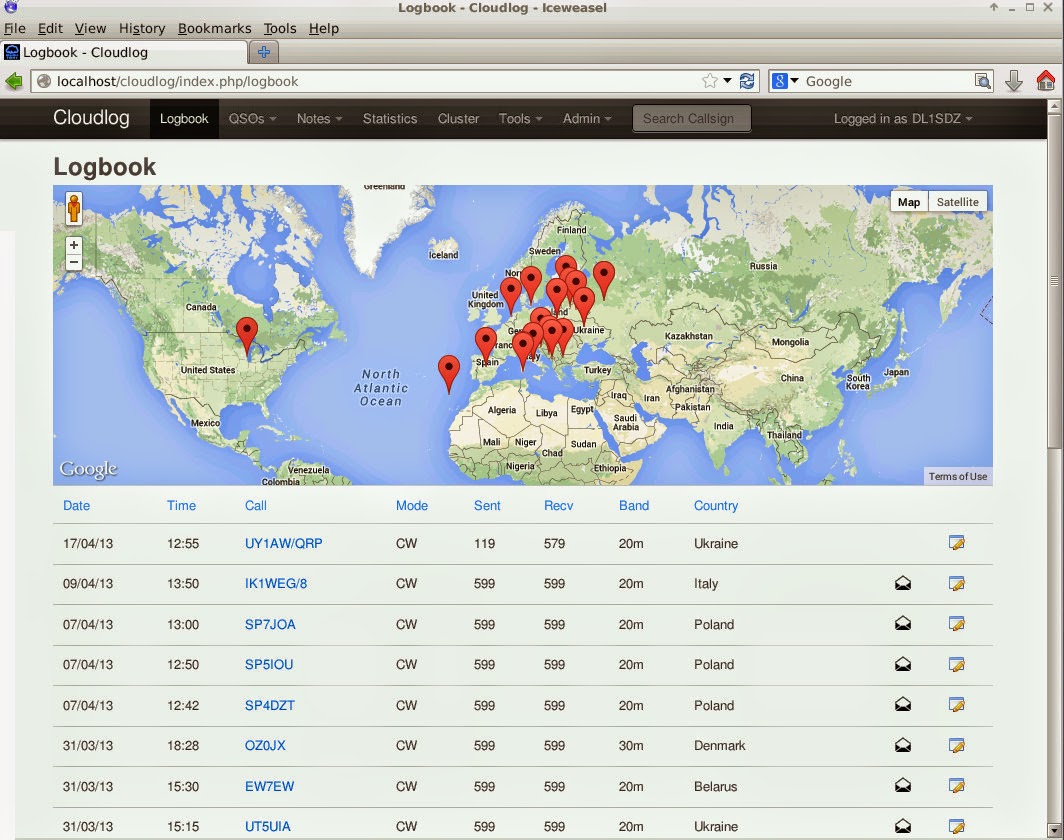Viewport: 1064px width, 840px height.
Task: Select the Logbook - Cloudlog browser tab
Action: [124, 52]
